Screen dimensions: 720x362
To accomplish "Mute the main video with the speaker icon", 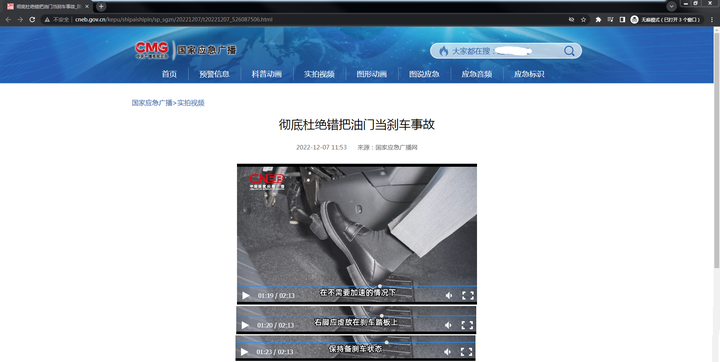I will point(449,295).
